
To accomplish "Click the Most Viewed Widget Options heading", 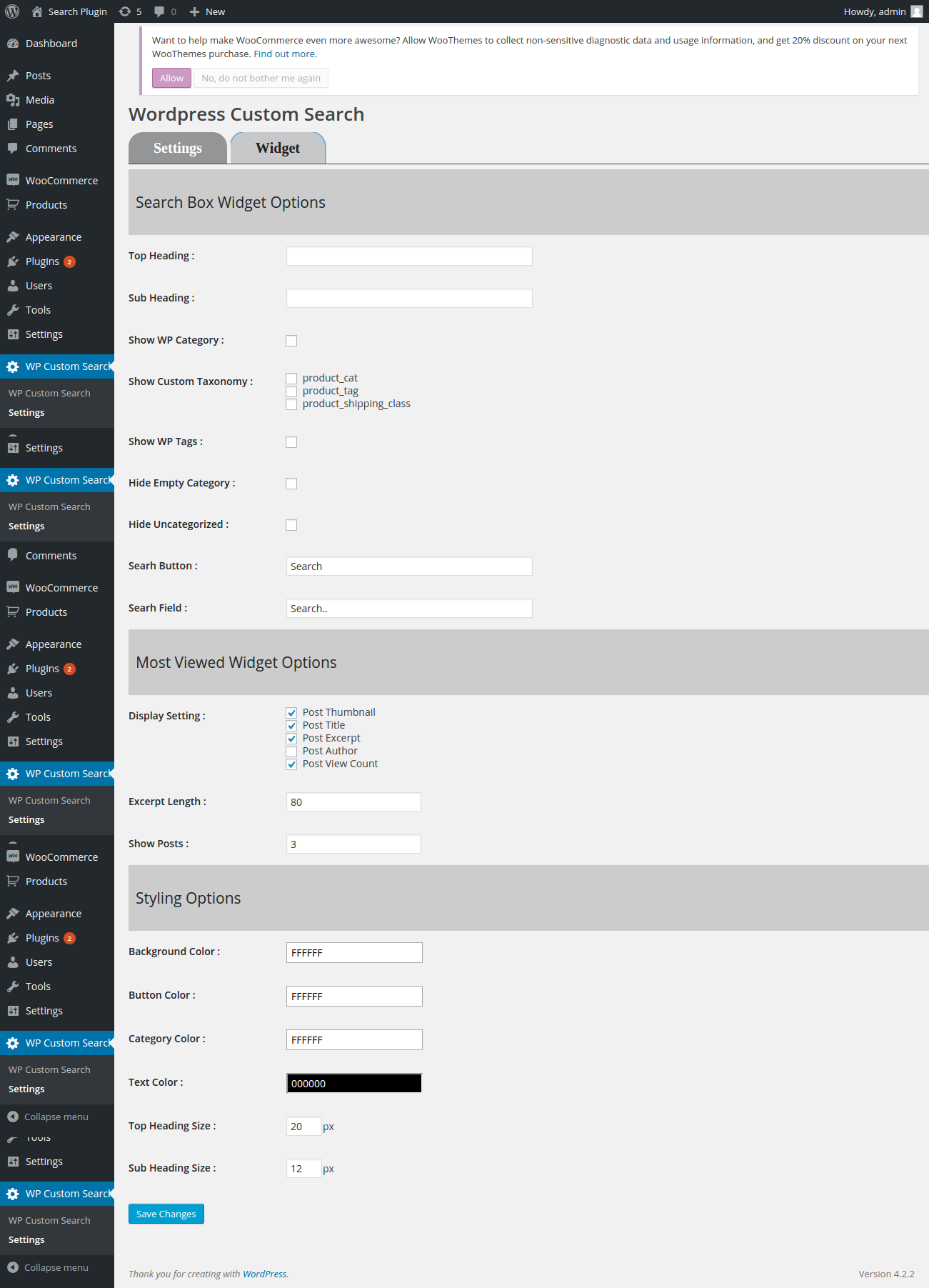I will [x=236, y=662].
